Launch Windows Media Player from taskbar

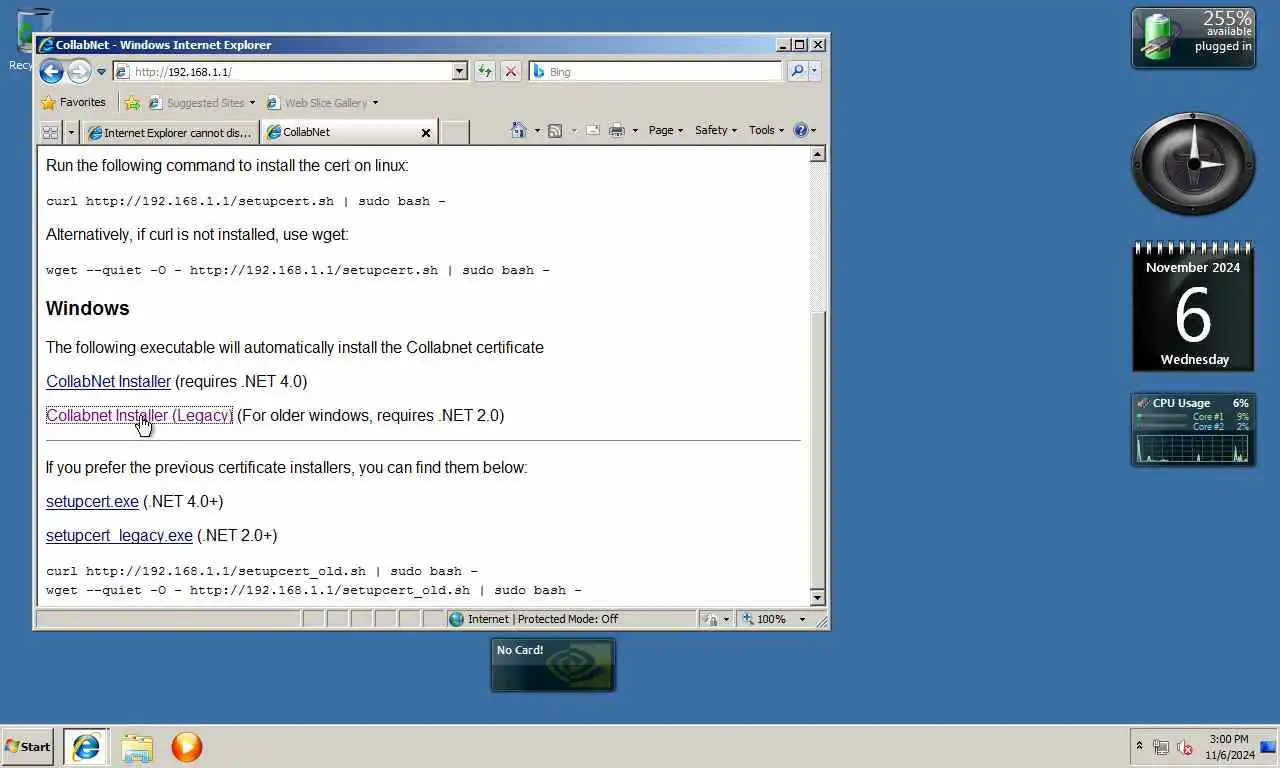coord(187,746)
